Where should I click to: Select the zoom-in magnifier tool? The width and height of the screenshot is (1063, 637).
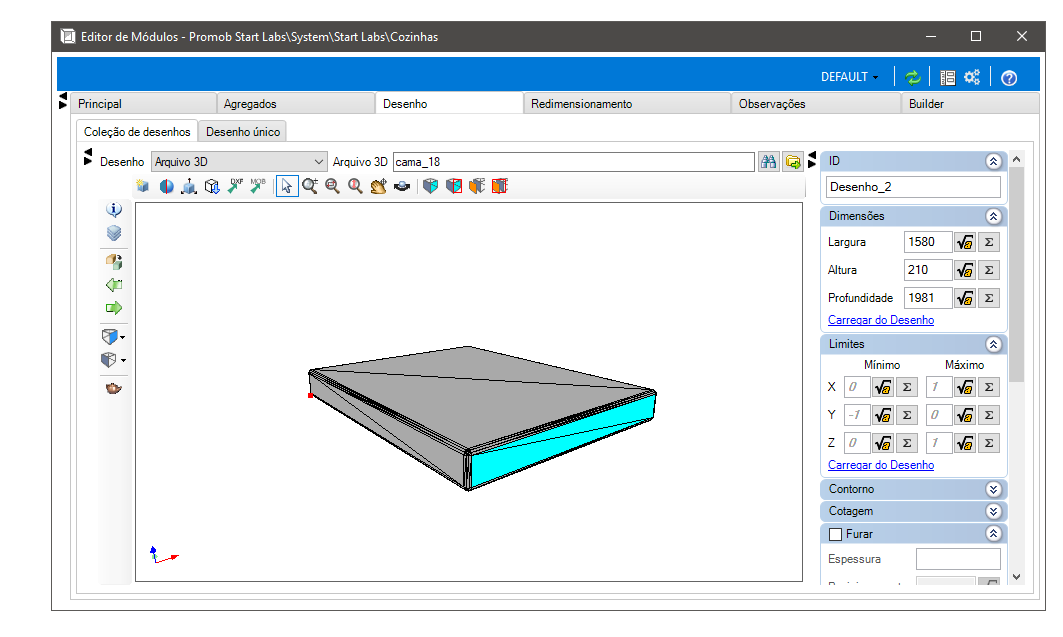[310, 186]
